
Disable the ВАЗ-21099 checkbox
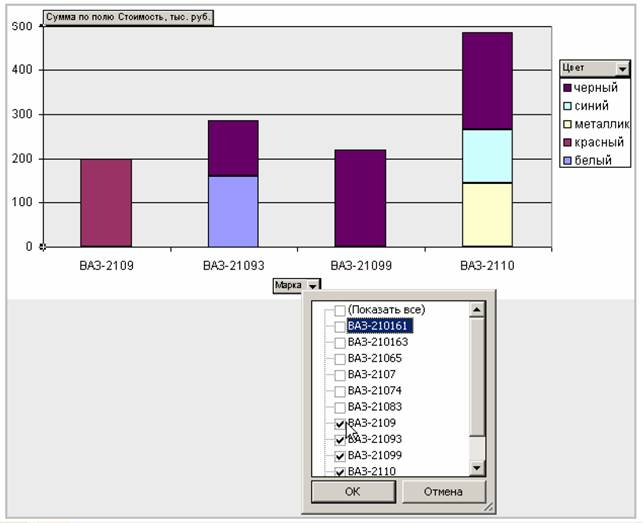click(340, 456)
